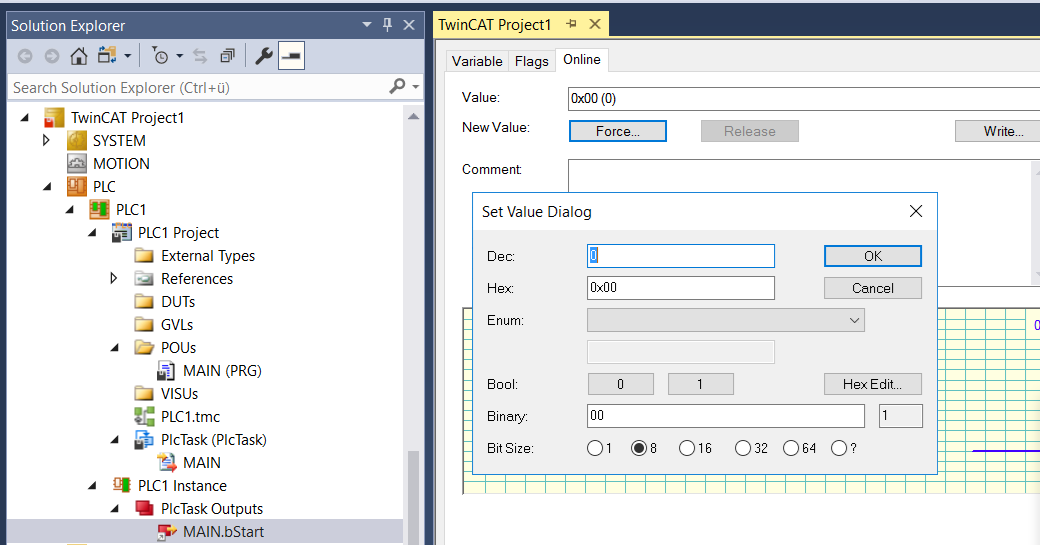
Task: Select the MOTION node icon
Action: 77,164
